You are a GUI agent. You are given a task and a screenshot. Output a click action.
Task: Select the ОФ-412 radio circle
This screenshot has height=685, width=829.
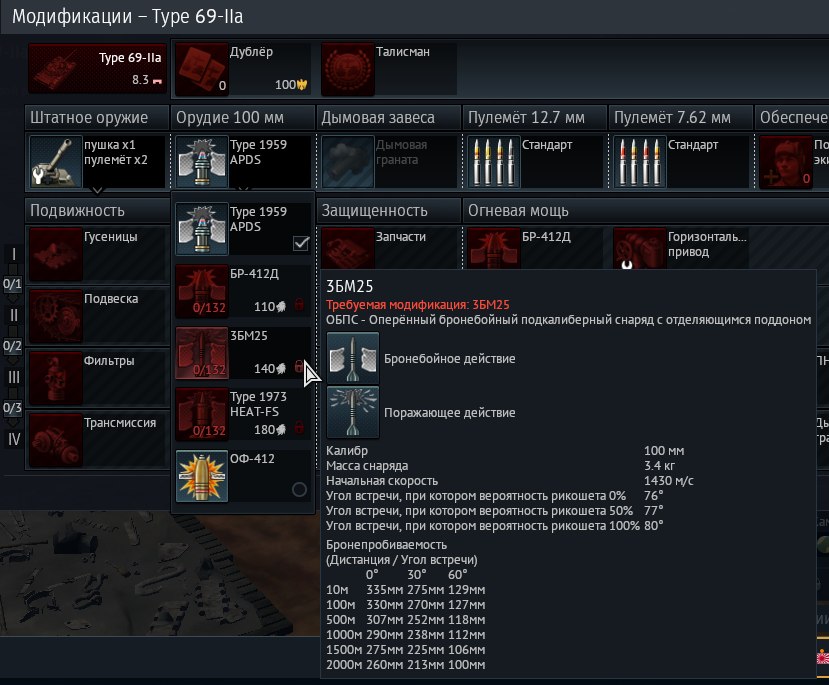299,489
